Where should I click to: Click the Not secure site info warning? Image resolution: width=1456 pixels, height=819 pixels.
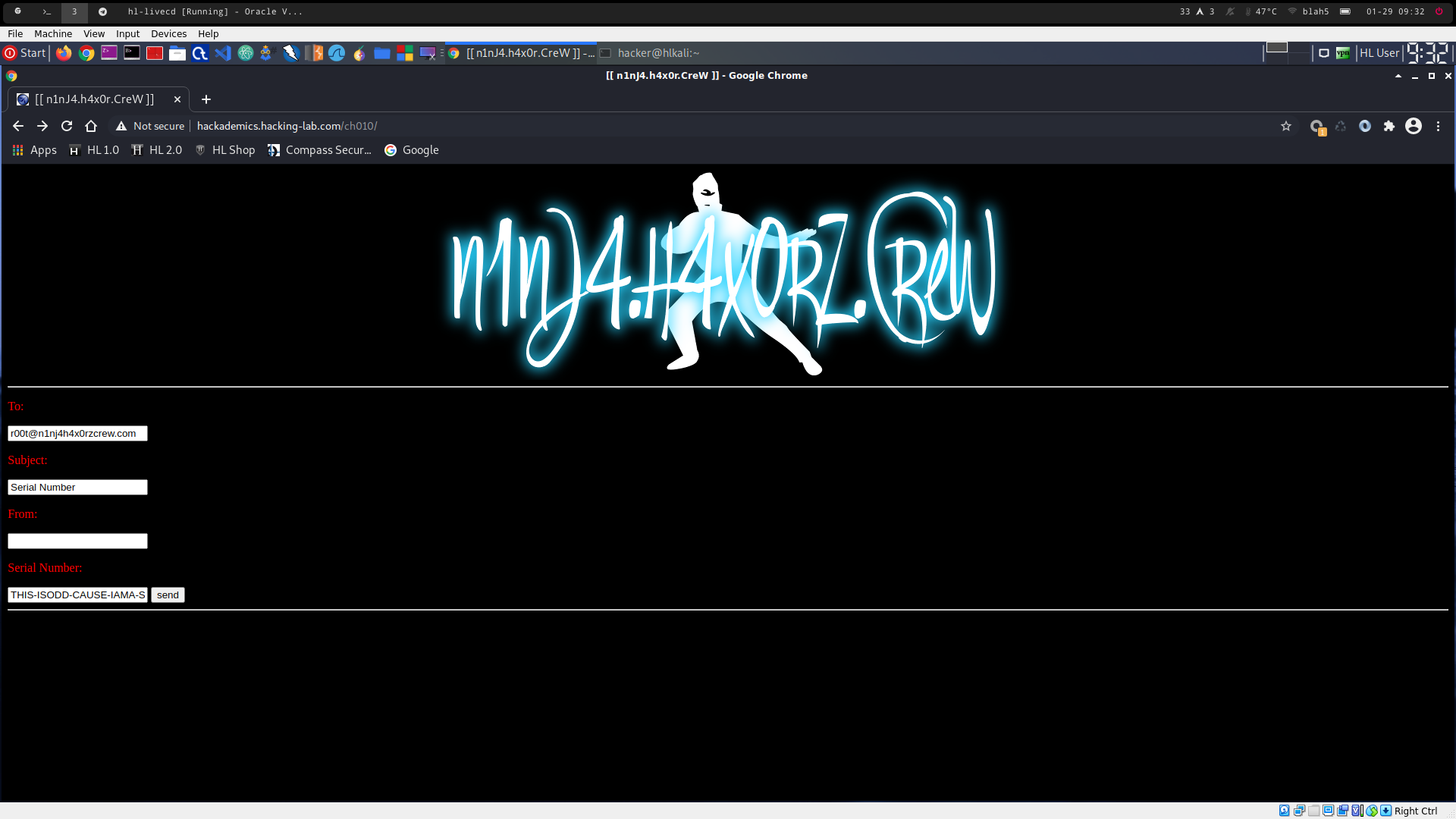150,126
